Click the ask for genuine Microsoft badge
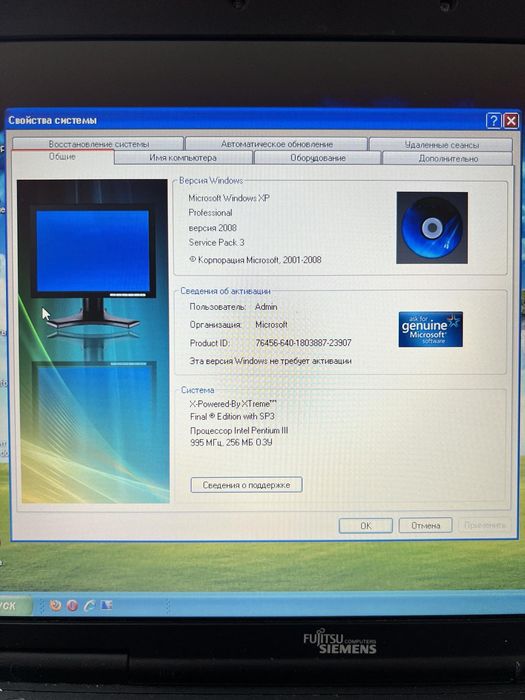The image size is (525, 700). click(x=430, y=329)
